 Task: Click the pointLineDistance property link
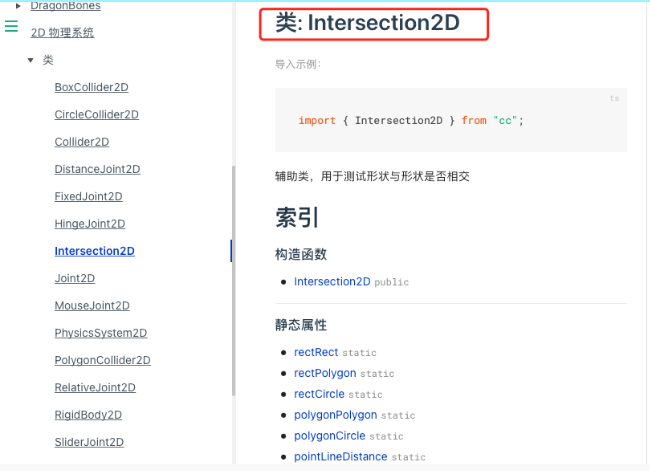pyautogui.click(x=340, y=457)
